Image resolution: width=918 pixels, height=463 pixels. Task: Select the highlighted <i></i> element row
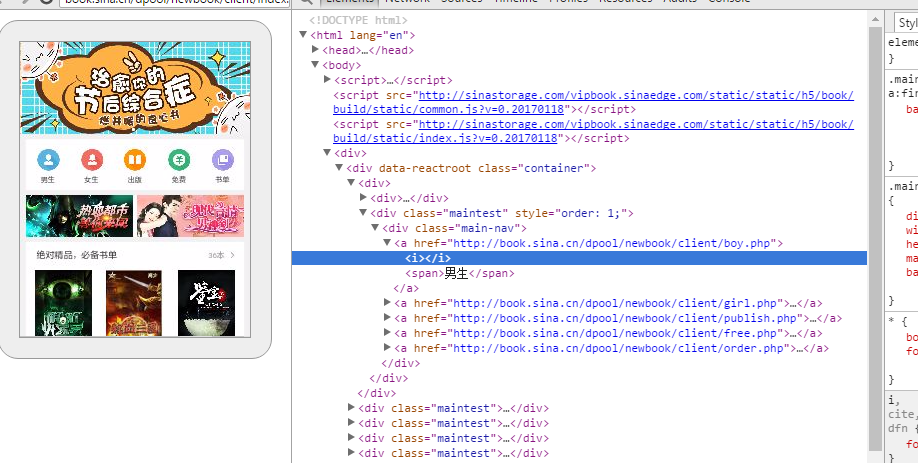coord(579,258)
